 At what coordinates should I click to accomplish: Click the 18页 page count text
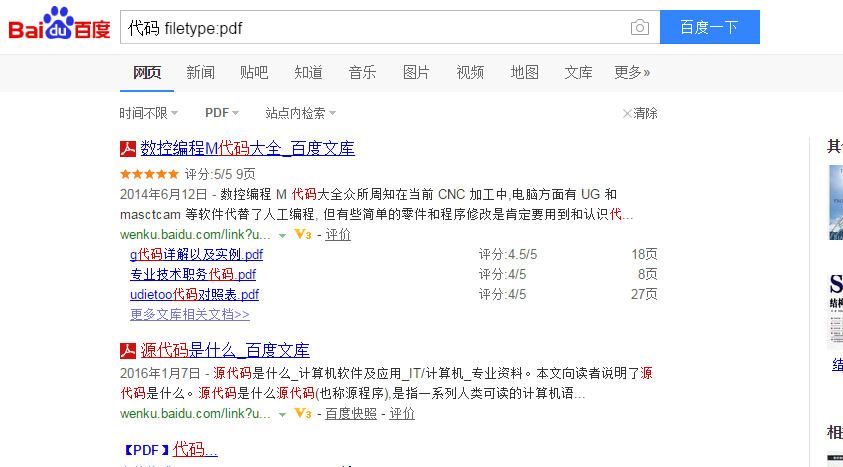coord(644,254)
